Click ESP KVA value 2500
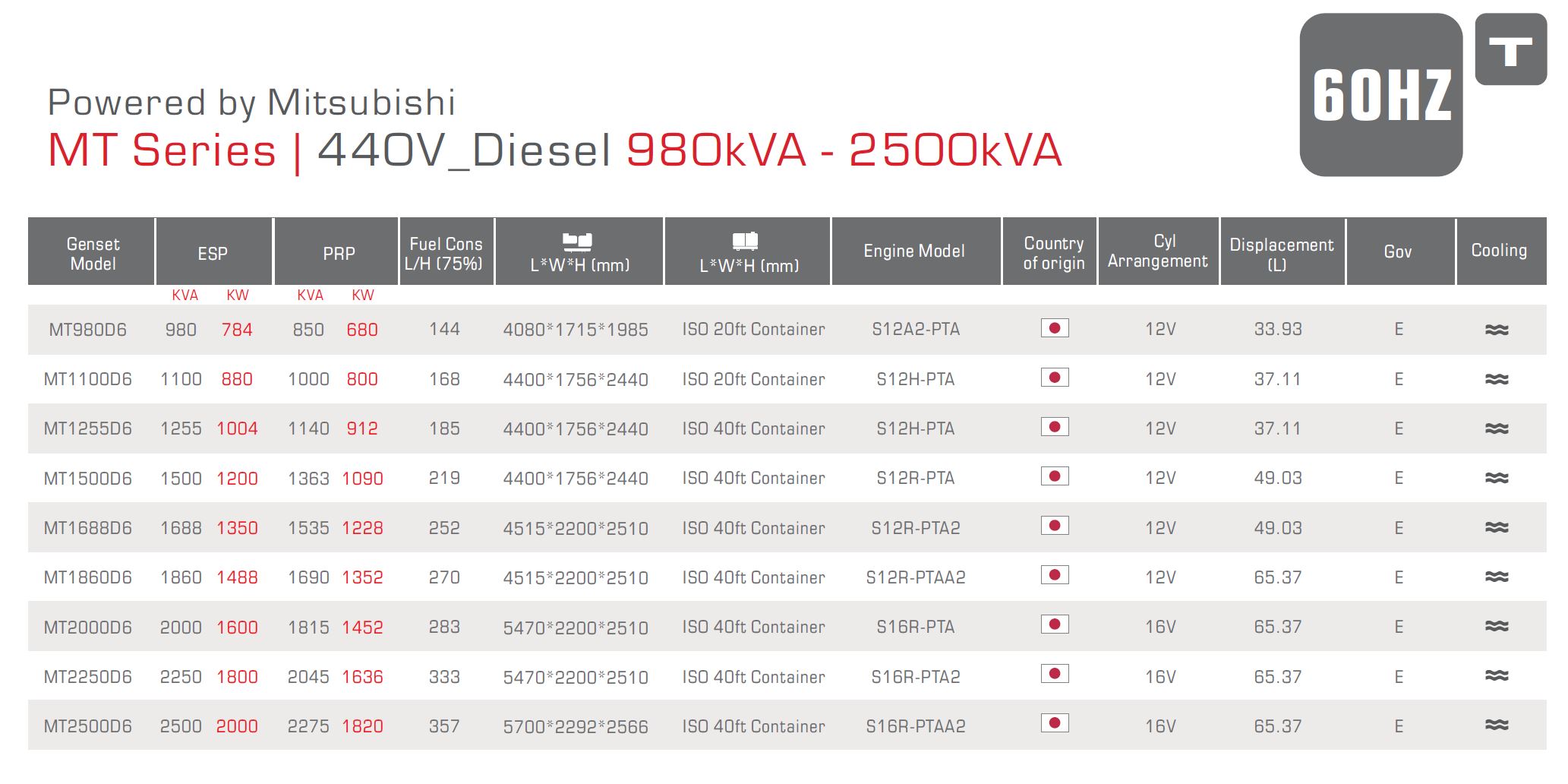The image size is (1568, 784). 181,726
